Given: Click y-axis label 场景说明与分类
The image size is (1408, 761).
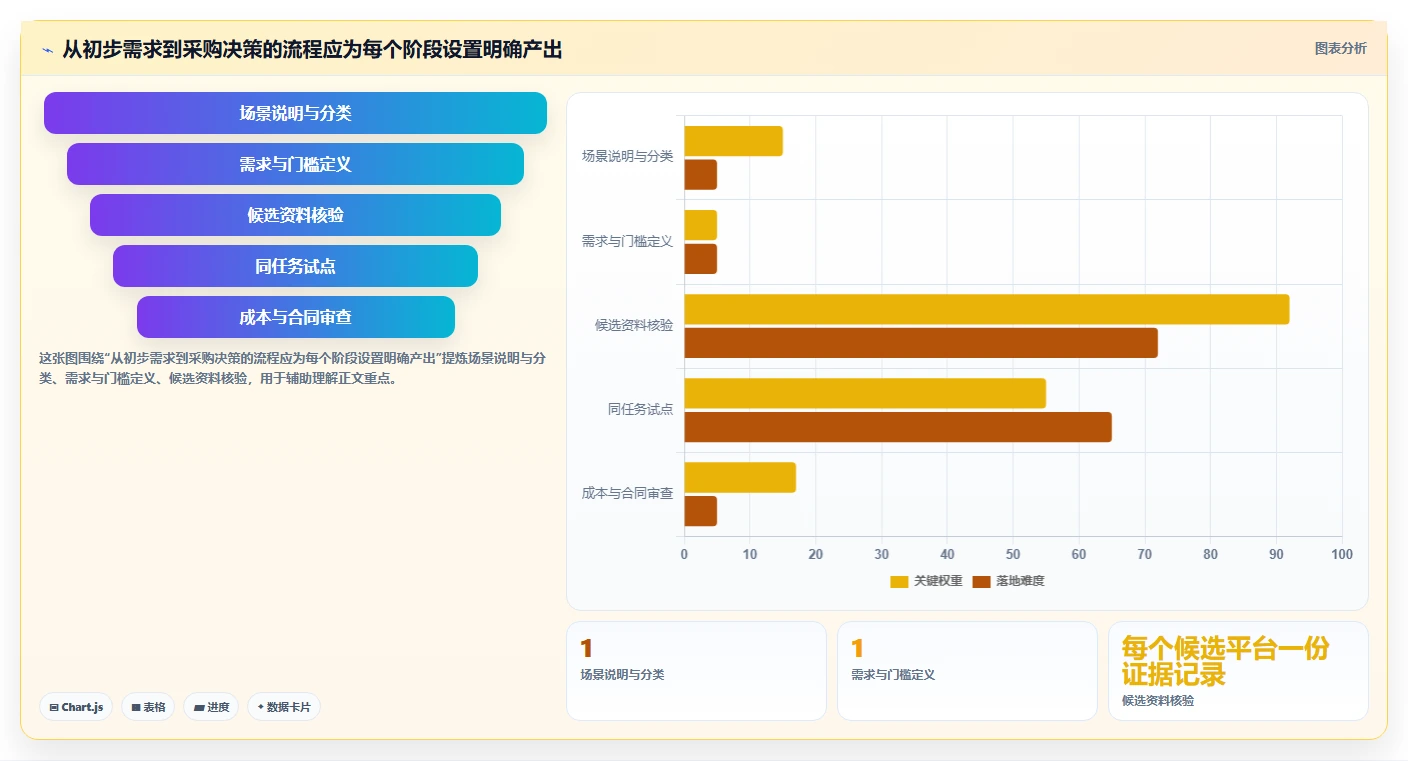Looking at the screenshot, I should [627, 157].
